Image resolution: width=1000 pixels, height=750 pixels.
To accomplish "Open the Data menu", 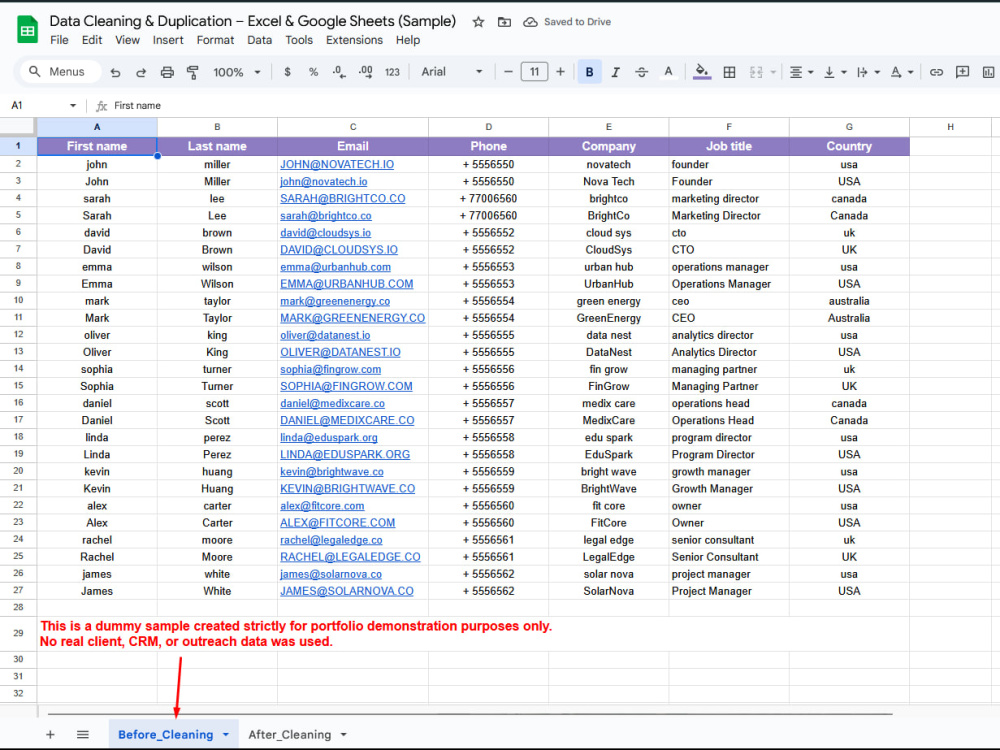I will click(x=260, y=40).
